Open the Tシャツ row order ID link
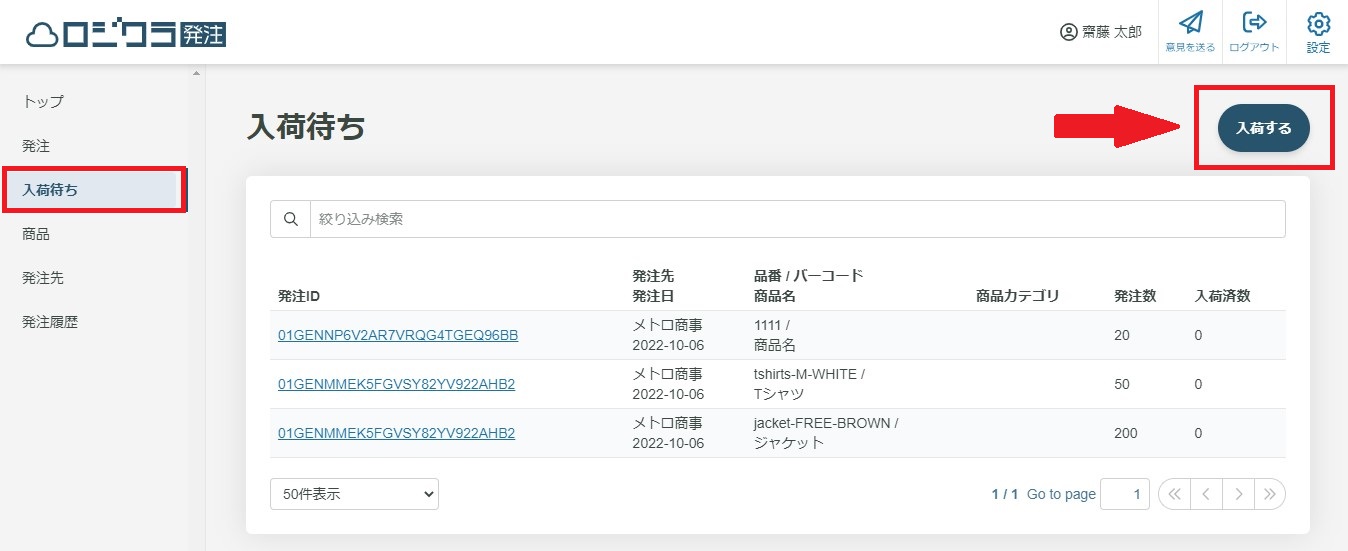Screen dimensions: 1348x551 [x=396, y=384]
